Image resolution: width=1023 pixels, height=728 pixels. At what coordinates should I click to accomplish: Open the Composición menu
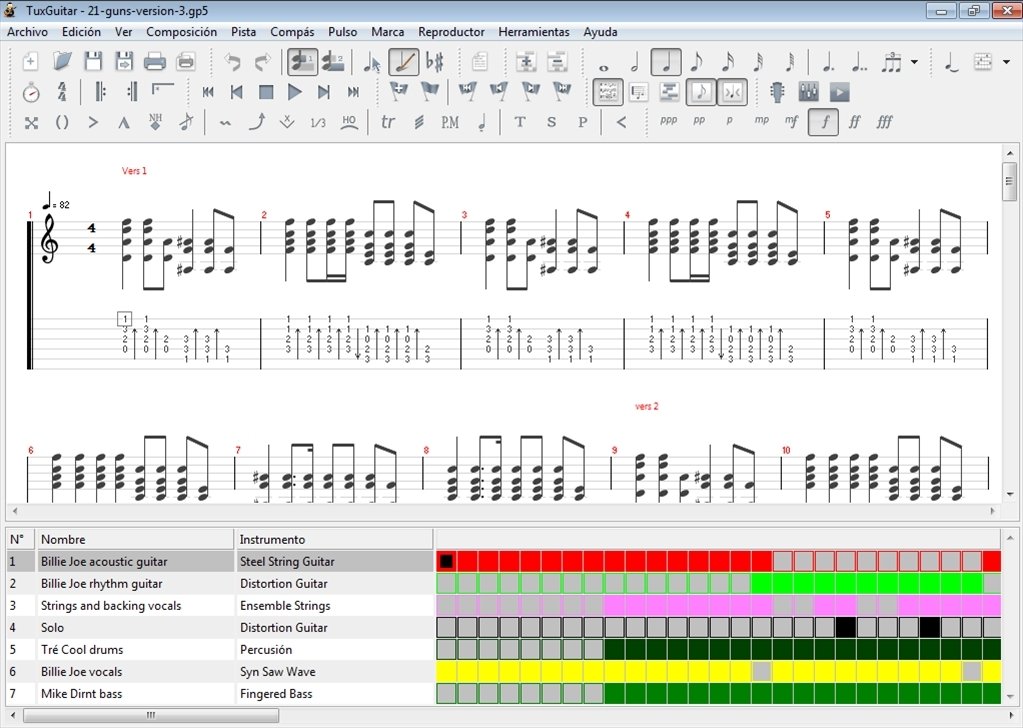(x=181, y=32)
